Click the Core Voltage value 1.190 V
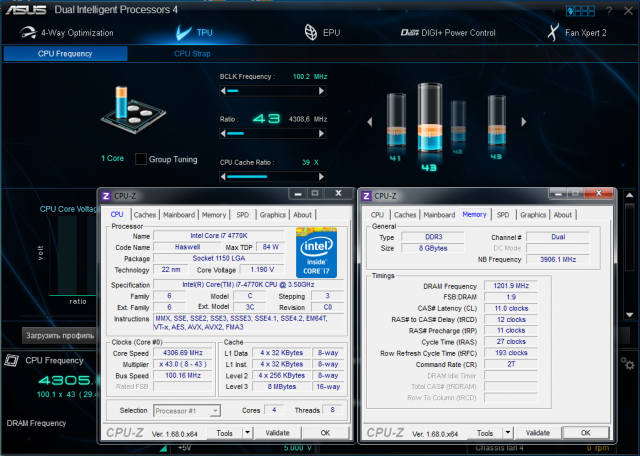 tap(262, 269)
